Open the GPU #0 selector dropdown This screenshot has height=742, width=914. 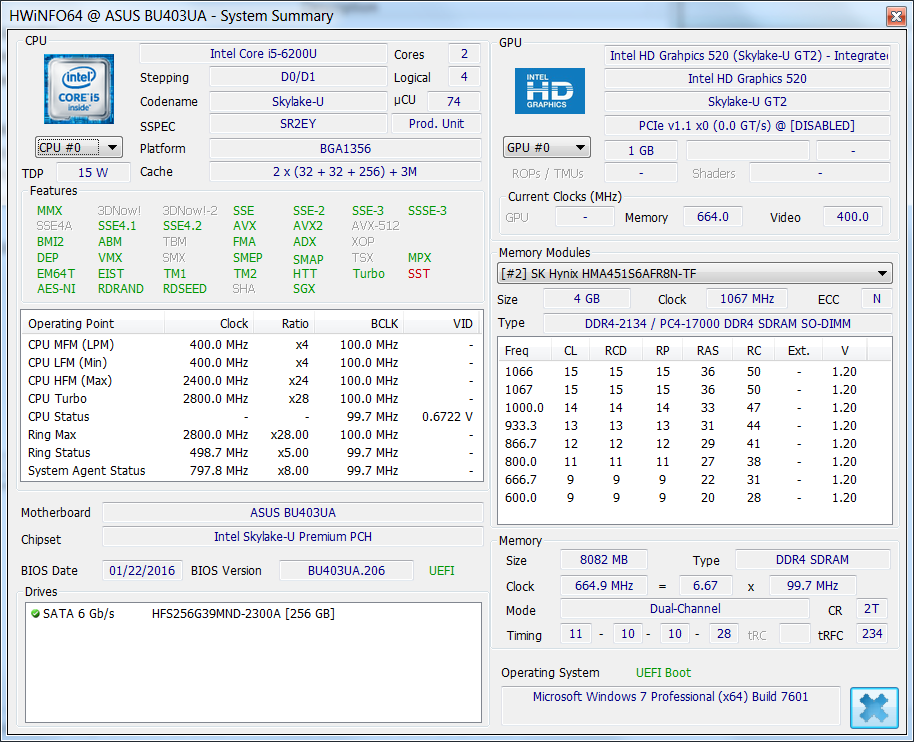coord(547,147)
